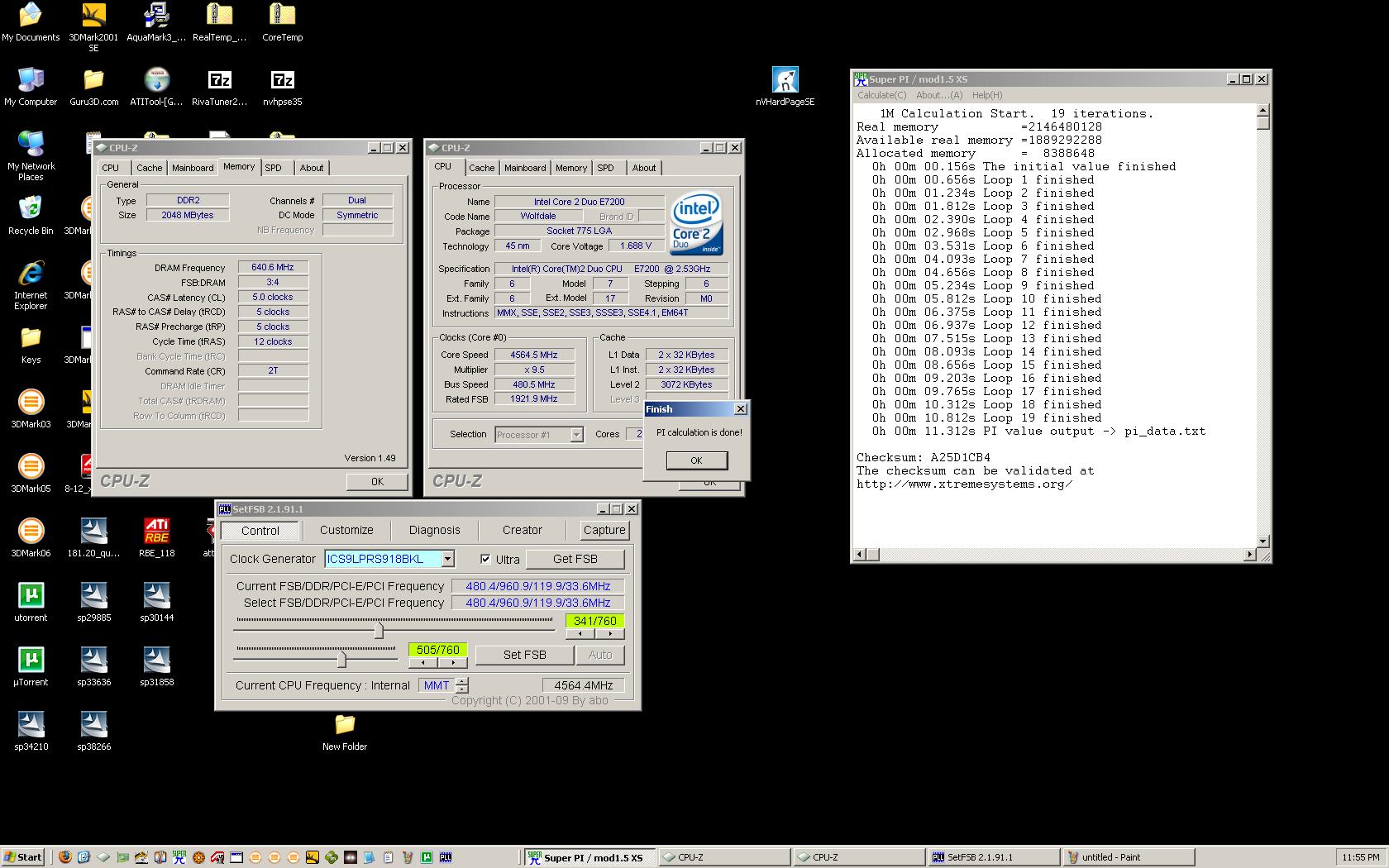Open Help menu in Super PI
The width and height of the screenshot is (1389, 868).
987,95
